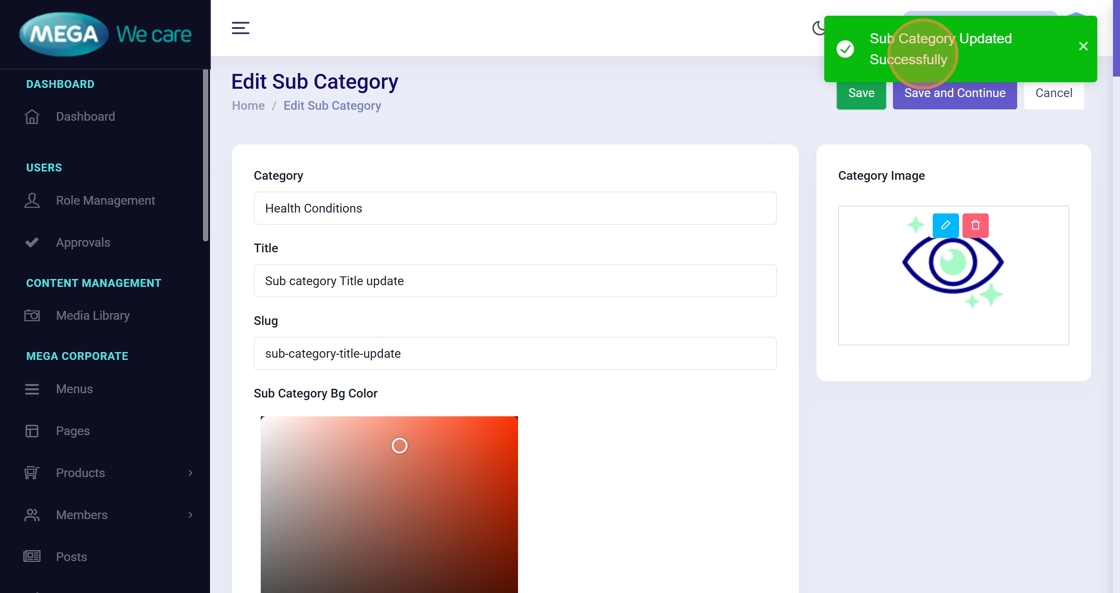
Task: Open the Pages sidebar item
Action: tap(73, 431)
